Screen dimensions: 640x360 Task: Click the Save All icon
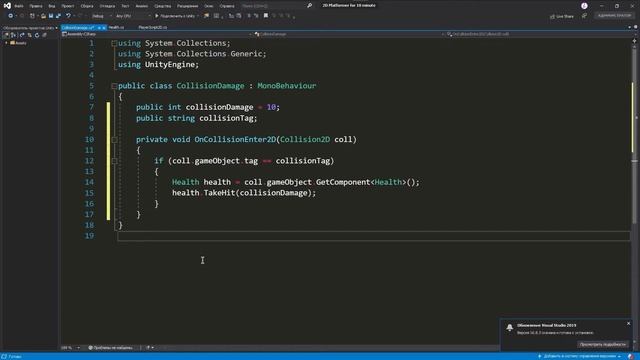click(58, 16)
